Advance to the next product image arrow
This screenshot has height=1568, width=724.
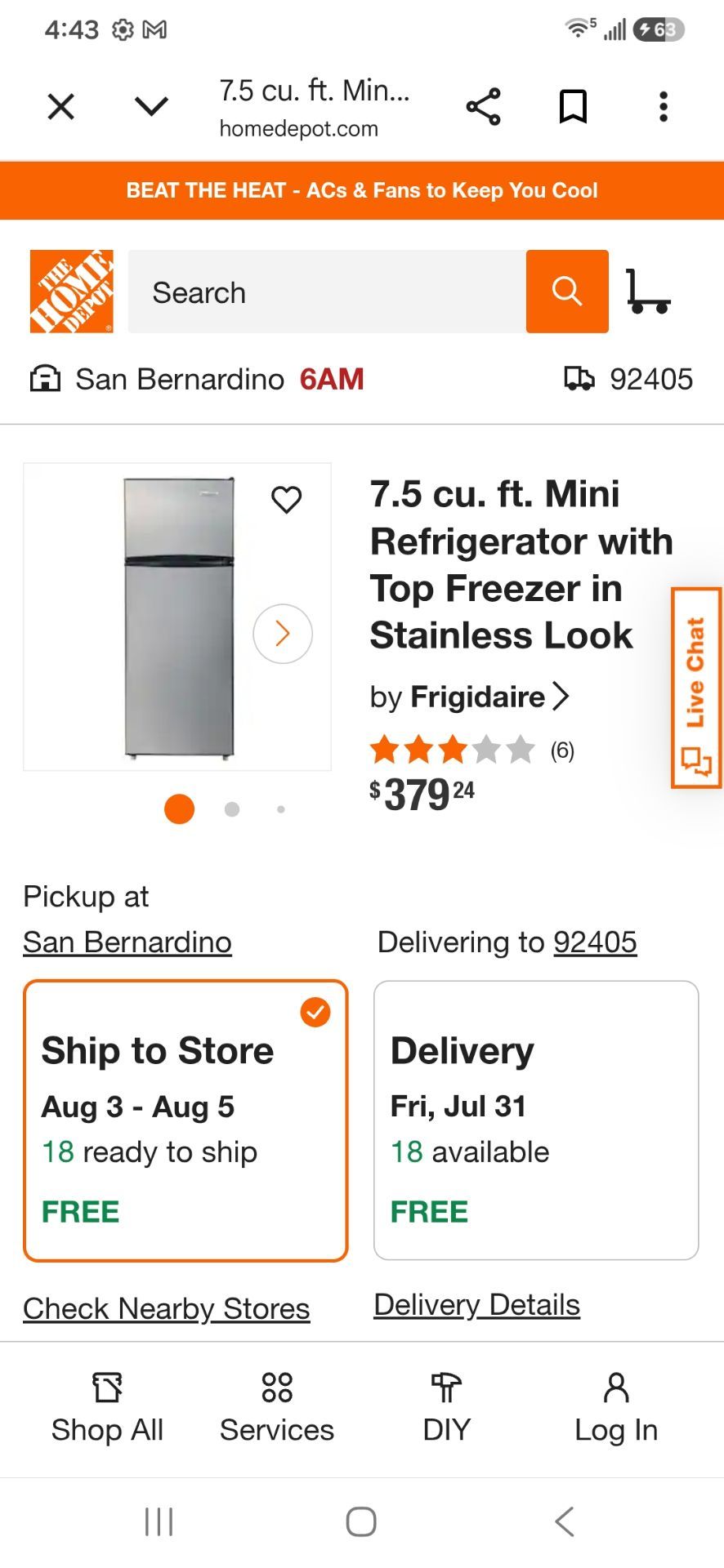pos(283,634)
